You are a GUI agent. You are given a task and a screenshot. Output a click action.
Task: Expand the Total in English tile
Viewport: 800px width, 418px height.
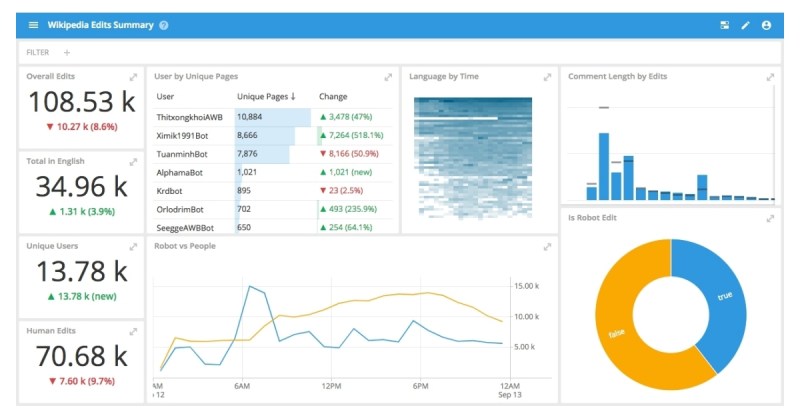coord(133,162)
